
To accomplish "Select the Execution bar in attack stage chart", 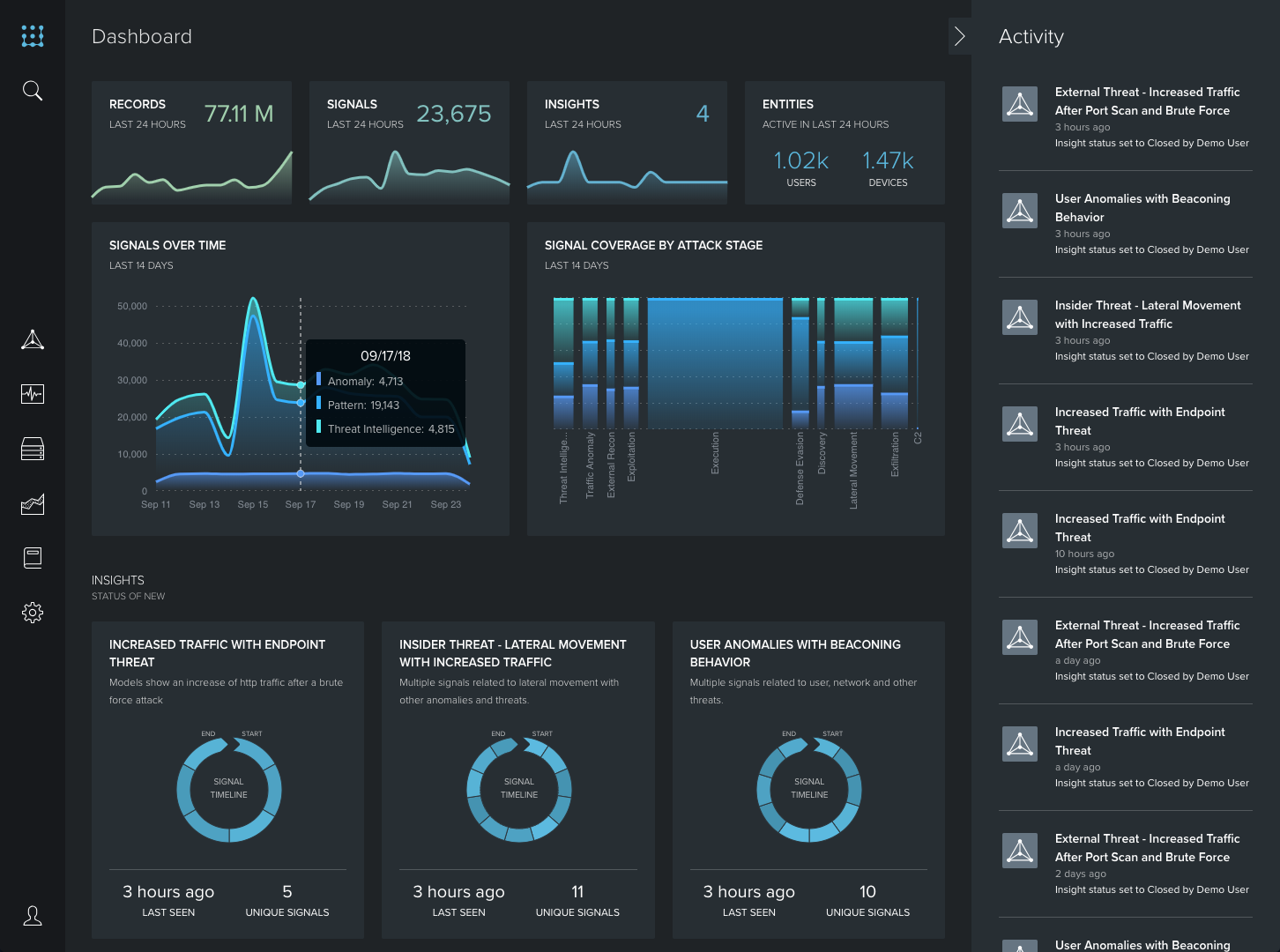I will pyautogui.click(x=715, y=363).
